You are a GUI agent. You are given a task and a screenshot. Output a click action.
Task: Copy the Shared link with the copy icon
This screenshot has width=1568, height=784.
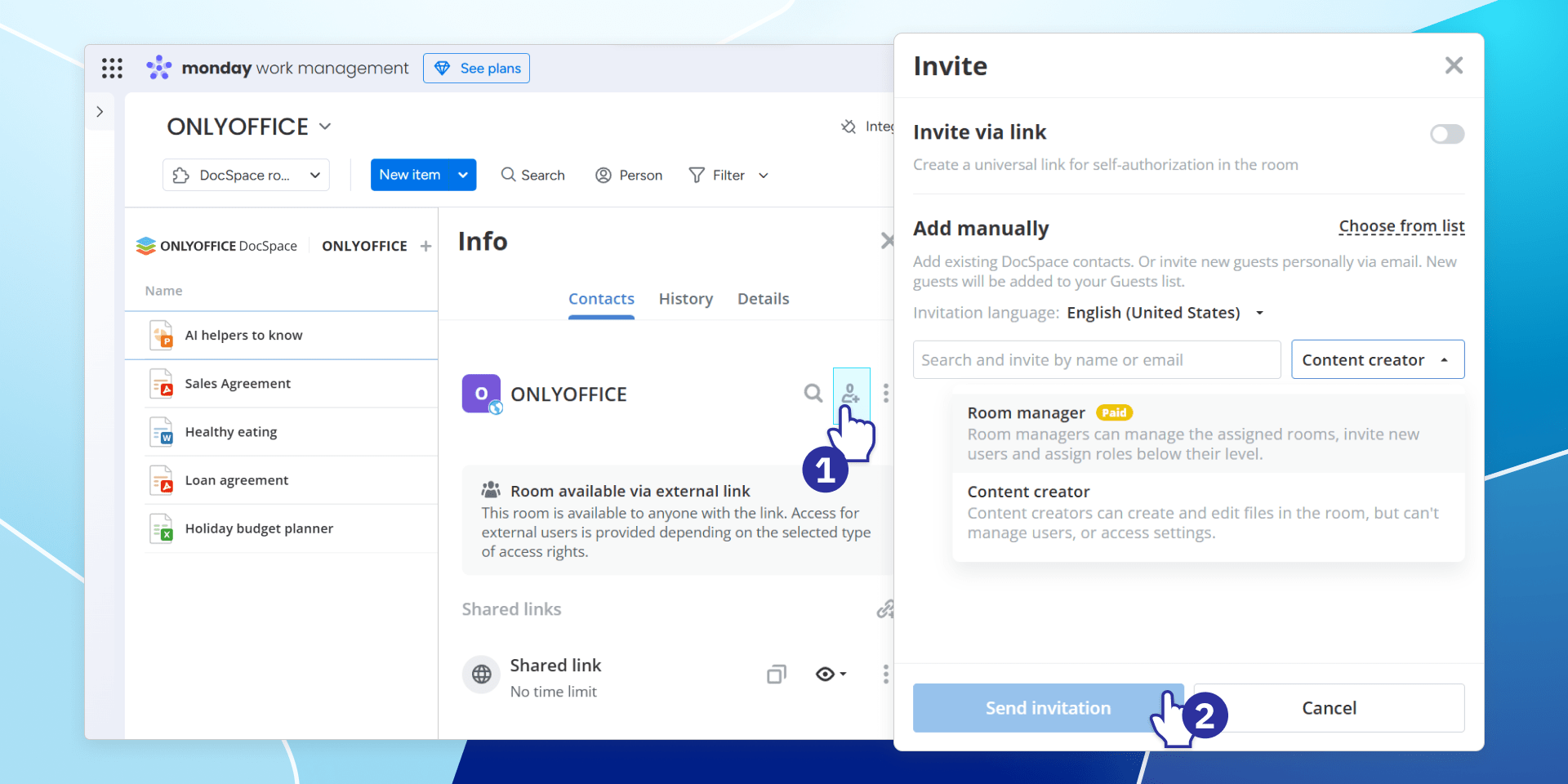[x=777, y=675]
